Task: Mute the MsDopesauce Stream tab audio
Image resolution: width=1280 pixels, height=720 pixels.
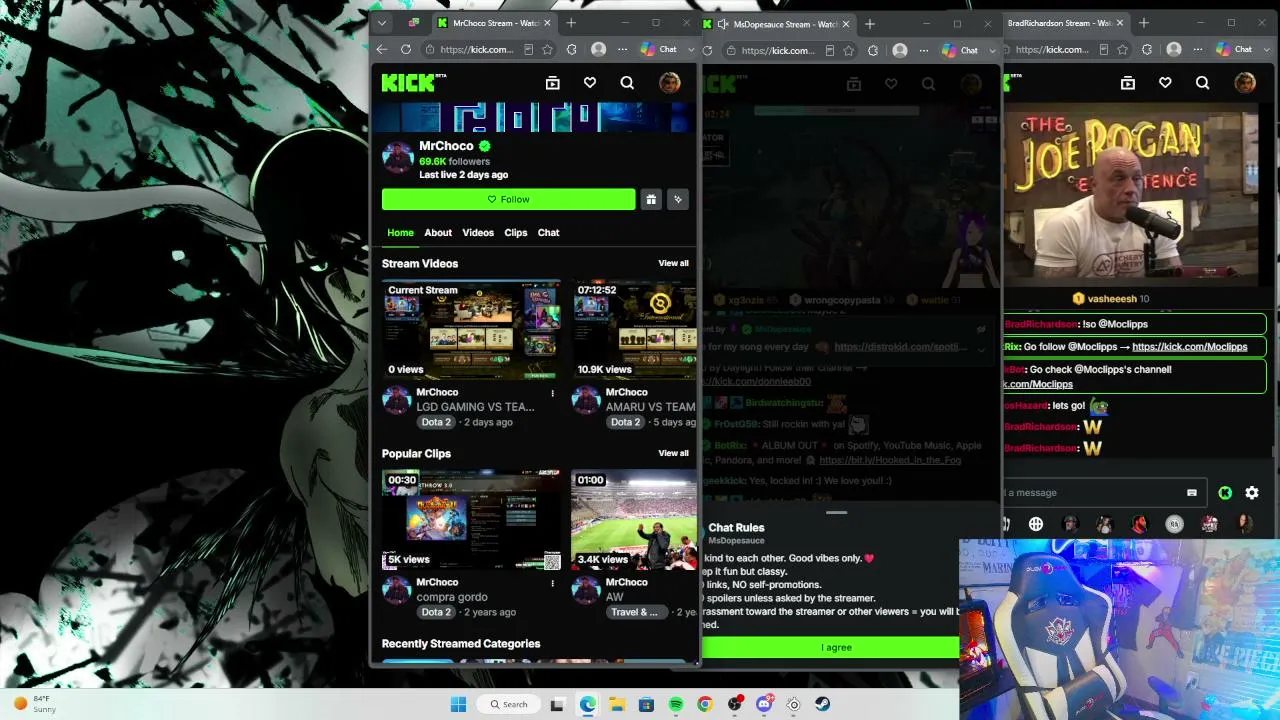Action: 723,24
